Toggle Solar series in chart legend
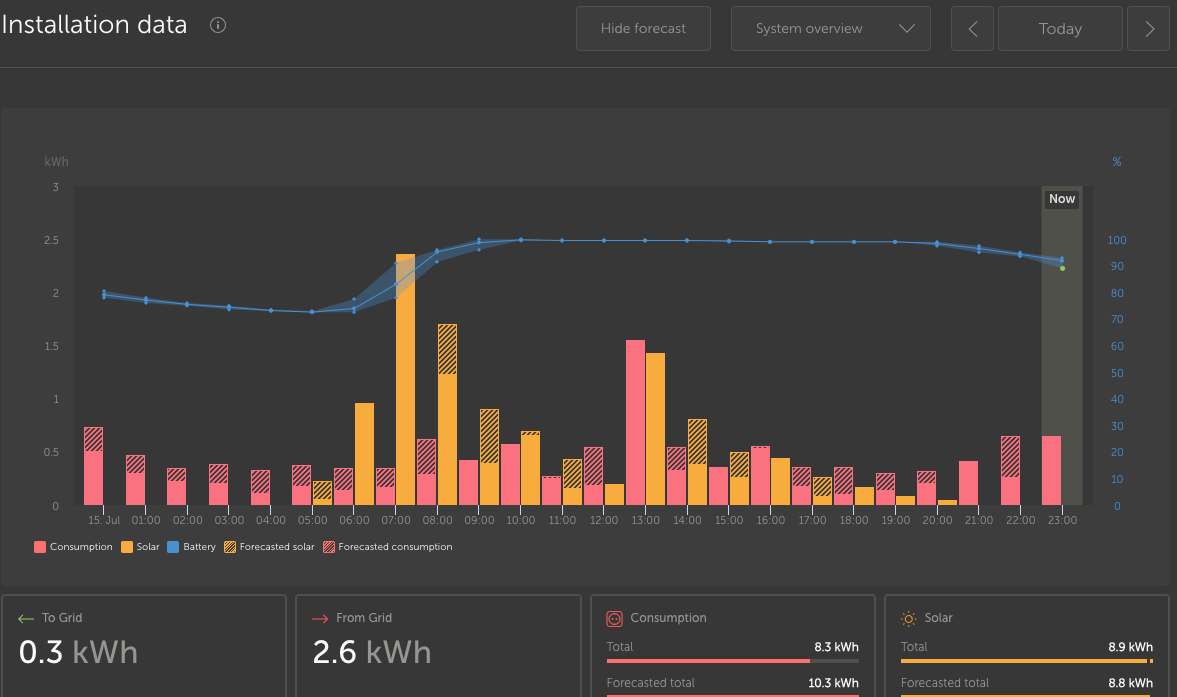1177x697 pixels. click(140, 547)
